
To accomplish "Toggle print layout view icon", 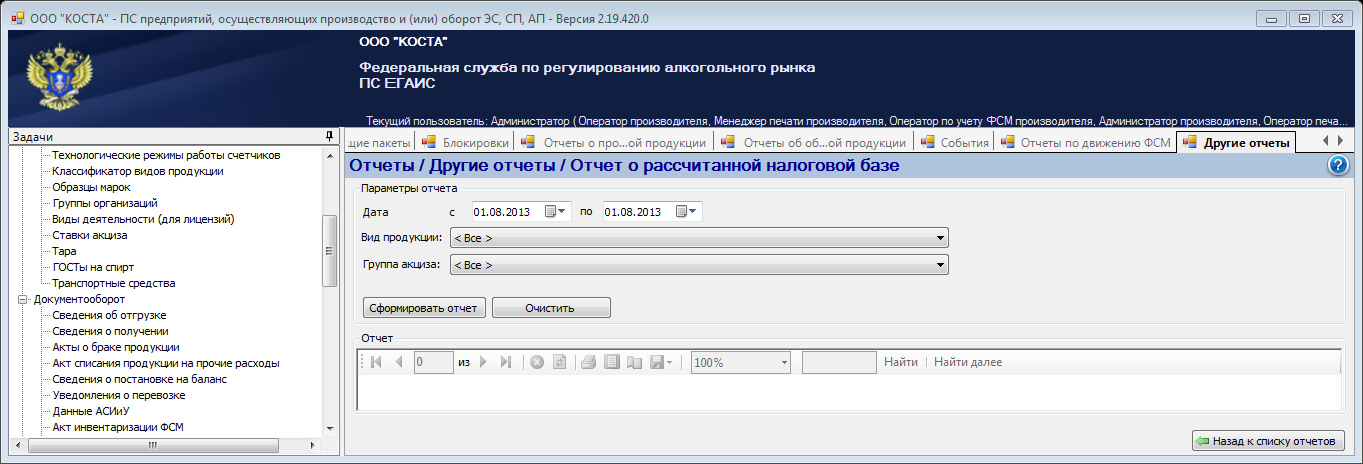I will click(611, 362).
